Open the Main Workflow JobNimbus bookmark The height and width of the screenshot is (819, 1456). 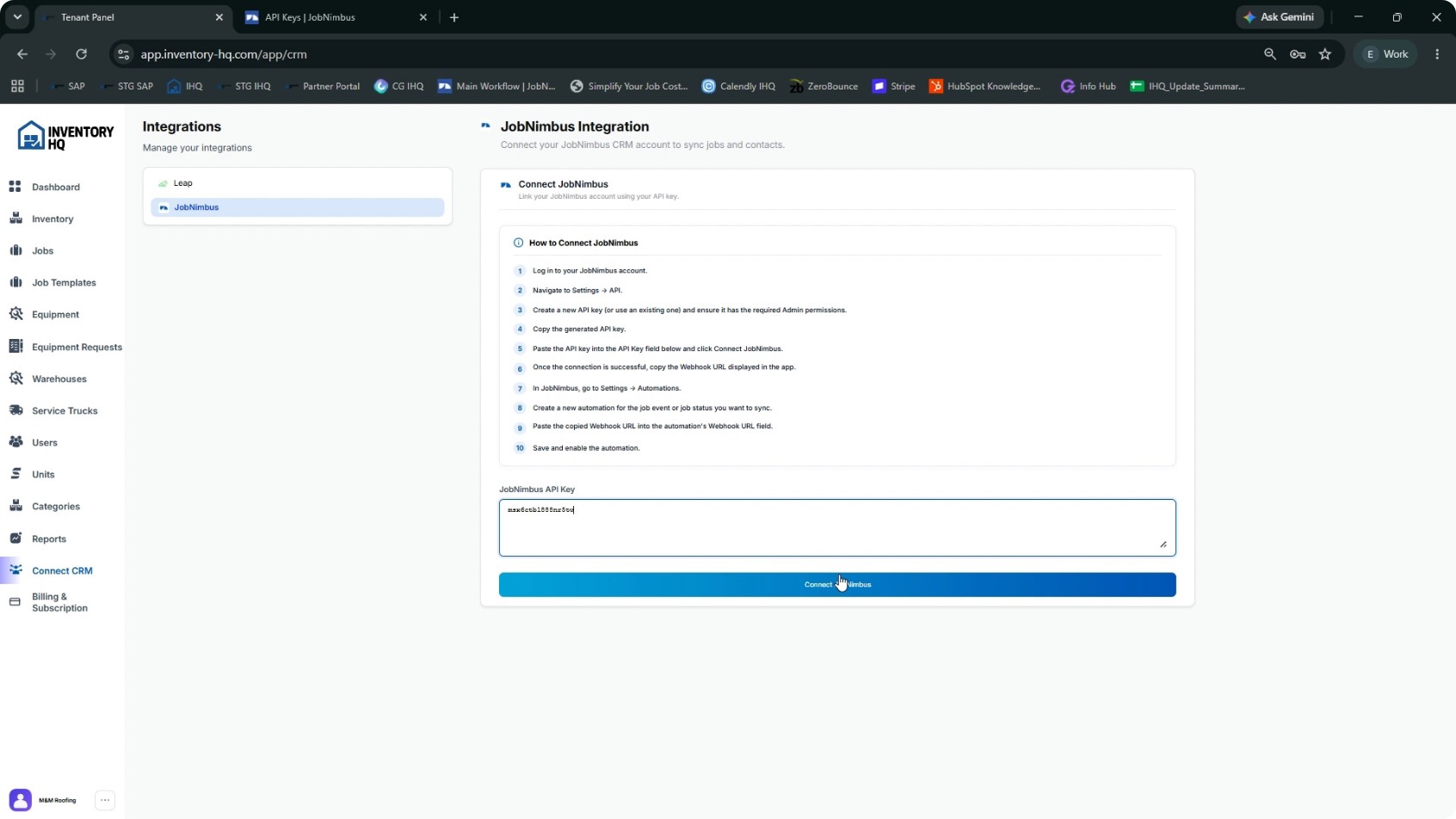pyautogui.click(x=497, y=86)
